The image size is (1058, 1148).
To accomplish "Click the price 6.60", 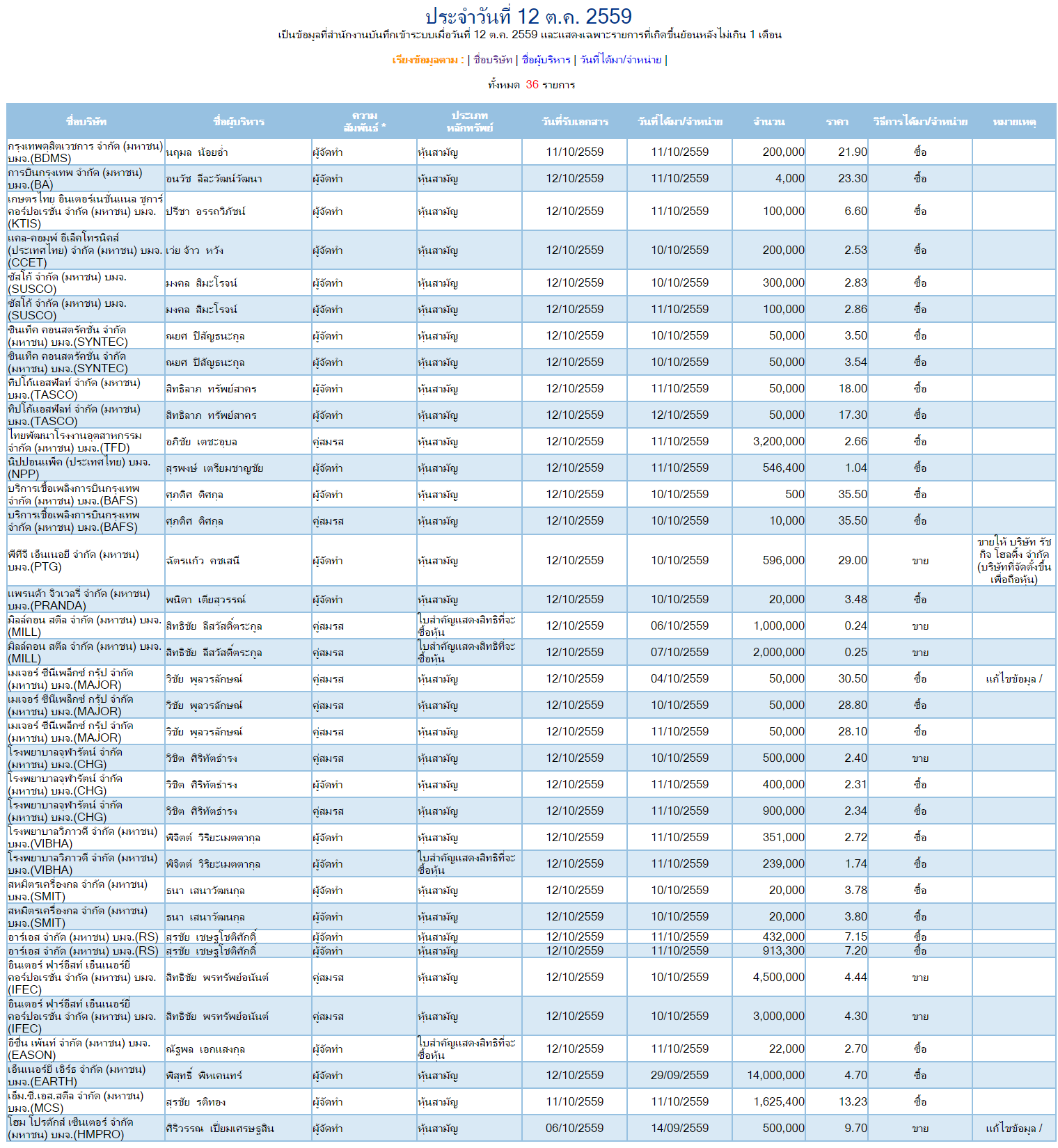I will (855, 212).
